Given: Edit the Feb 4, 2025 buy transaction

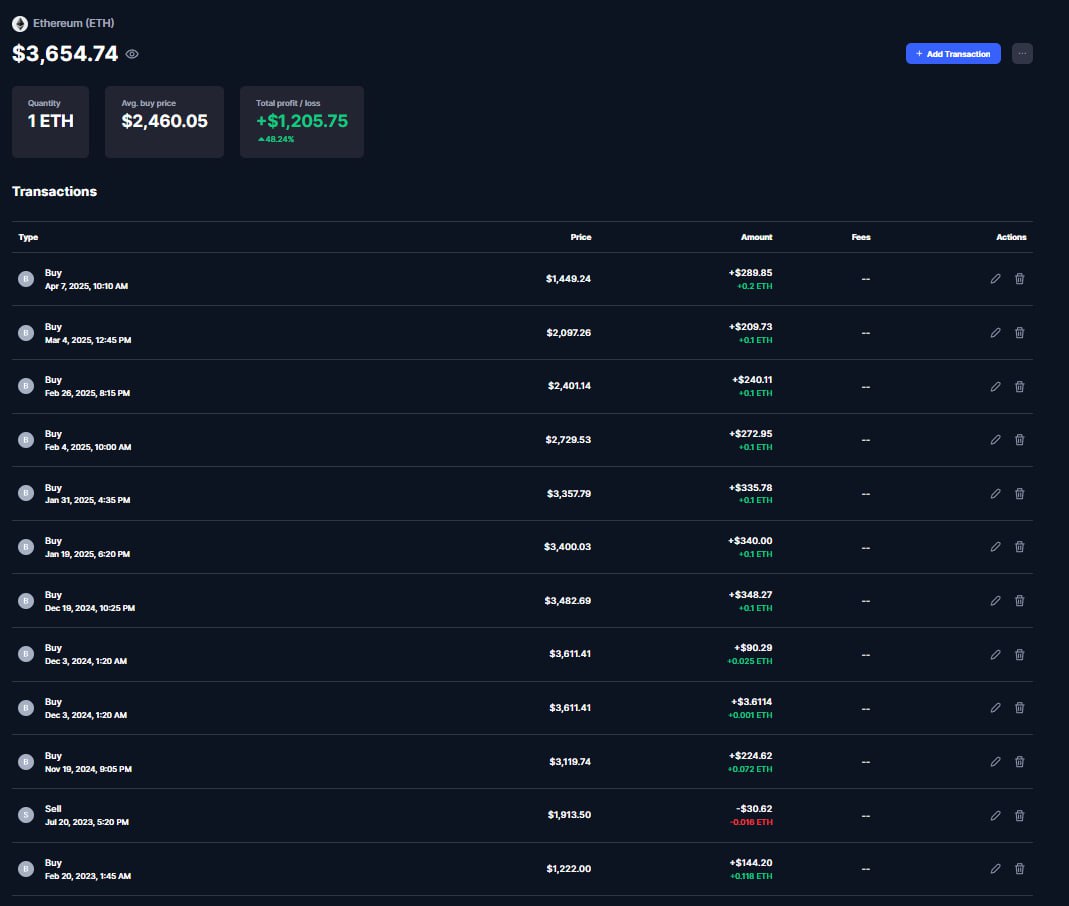Looking at the screenshot, I should click(995, 440).
